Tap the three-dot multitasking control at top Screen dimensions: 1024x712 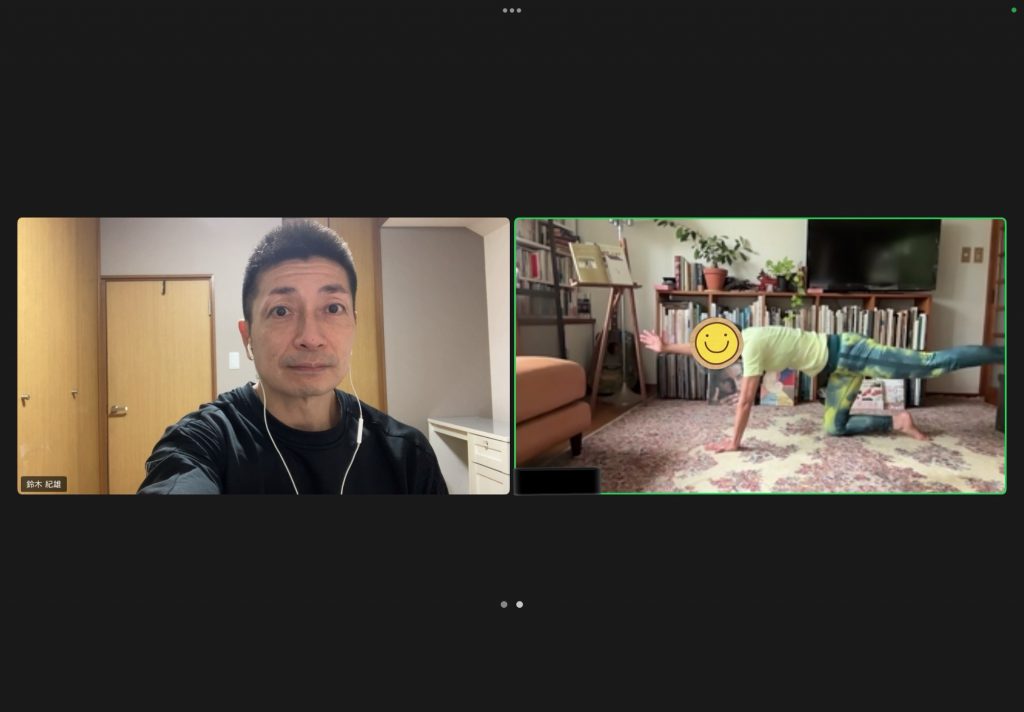pyautogui.click(x=512, y=10)
